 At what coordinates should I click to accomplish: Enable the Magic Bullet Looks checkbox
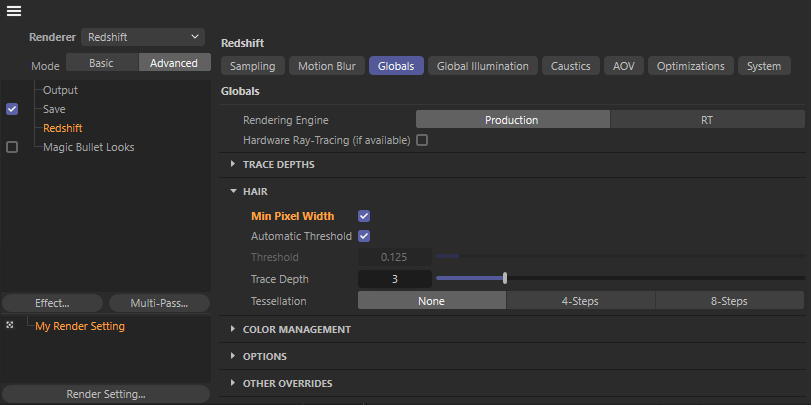pos(12,147)
